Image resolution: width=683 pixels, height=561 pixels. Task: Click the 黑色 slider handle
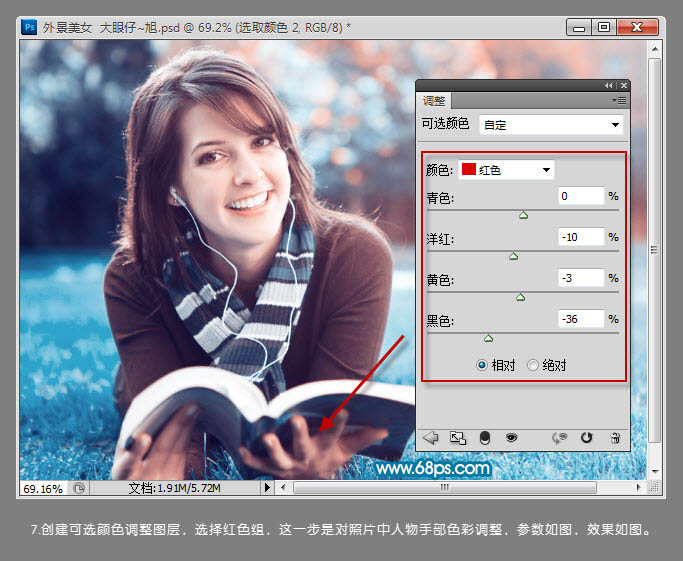click(488, 338)
